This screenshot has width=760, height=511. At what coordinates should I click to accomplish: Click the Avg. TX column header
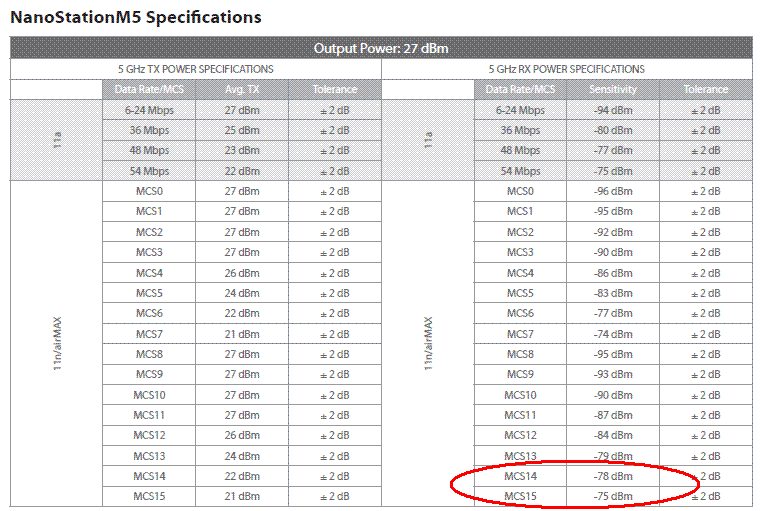(x=241, y=90)
